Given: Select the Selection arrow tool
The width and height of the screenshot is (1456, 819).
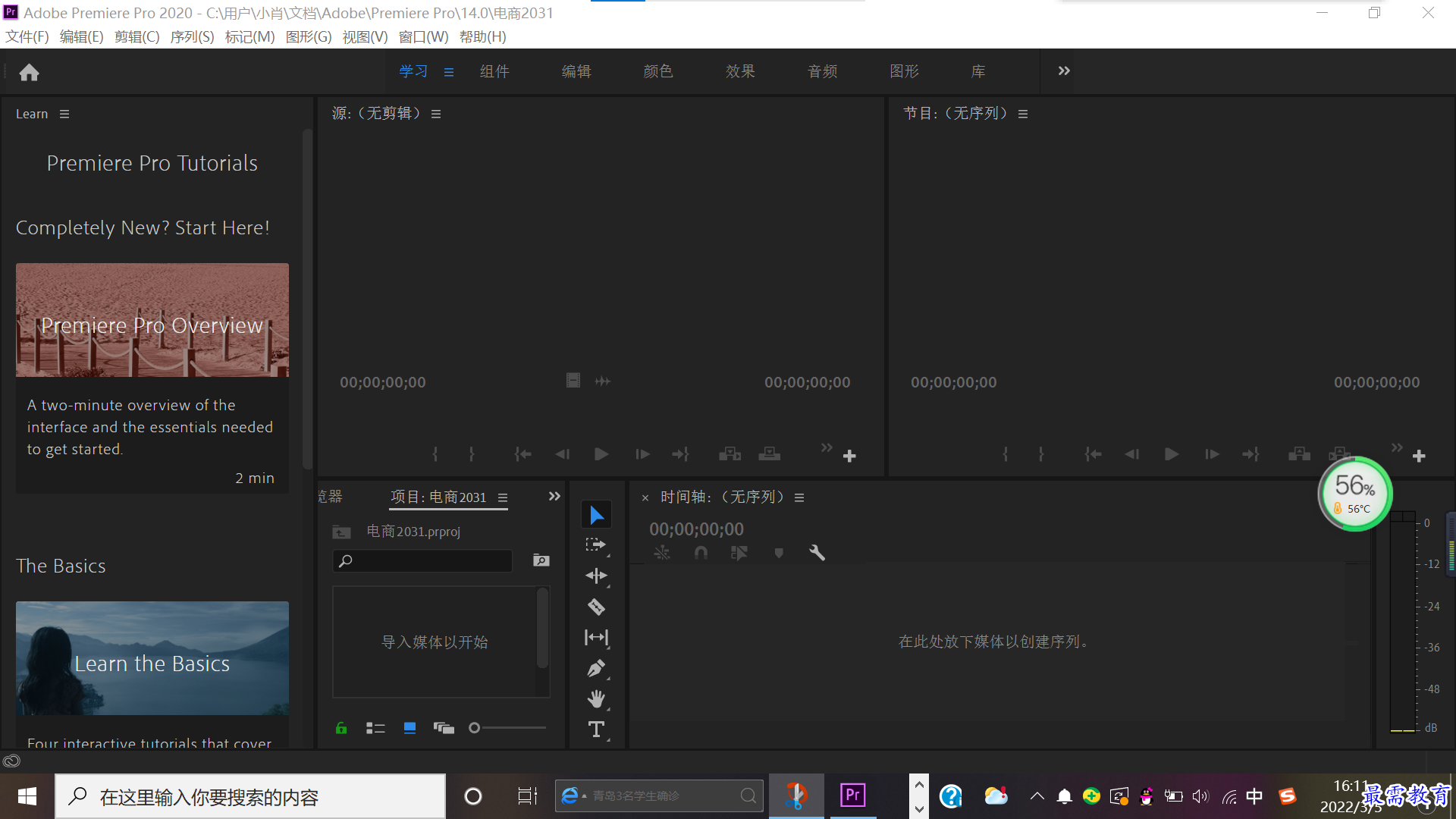Looking at the screenshot, I should [x=597, y=515].
